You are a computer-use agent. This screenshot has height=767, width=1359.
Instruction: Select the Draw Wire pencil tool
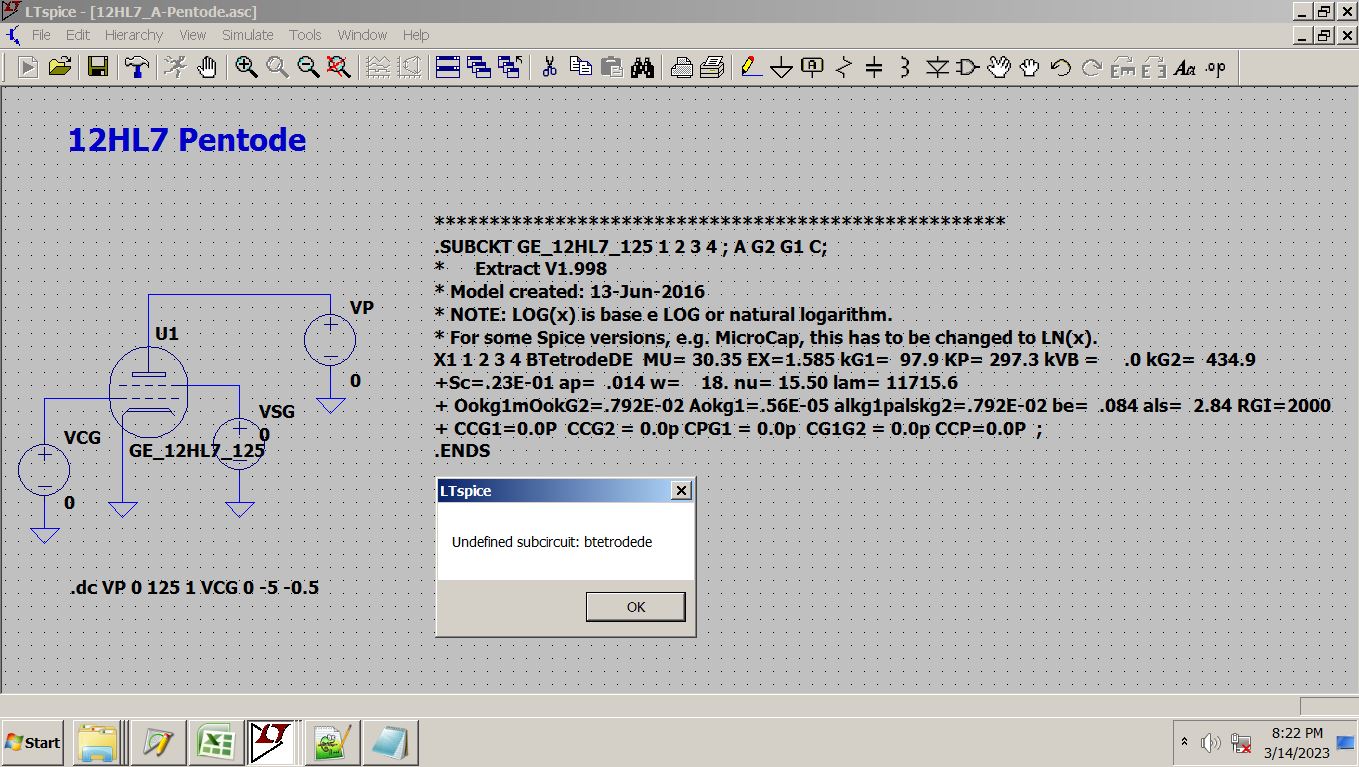pos(751,67)
